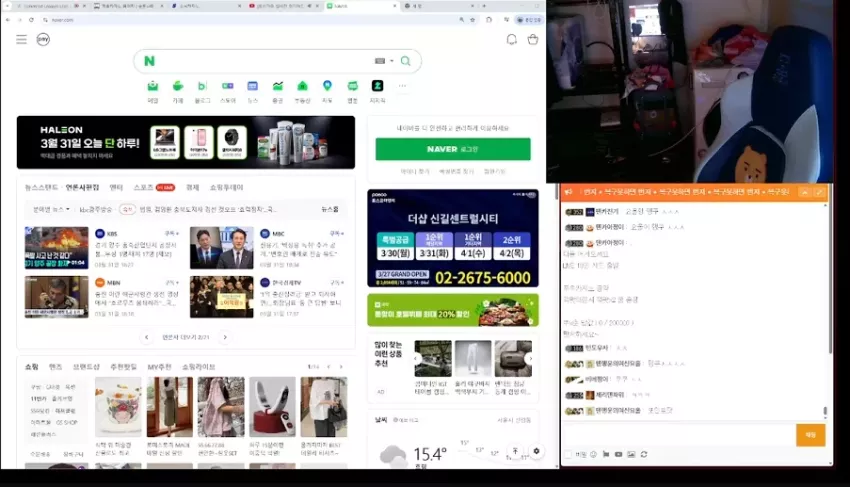
Task: Open the shopping cart icon
Action: 533,40
